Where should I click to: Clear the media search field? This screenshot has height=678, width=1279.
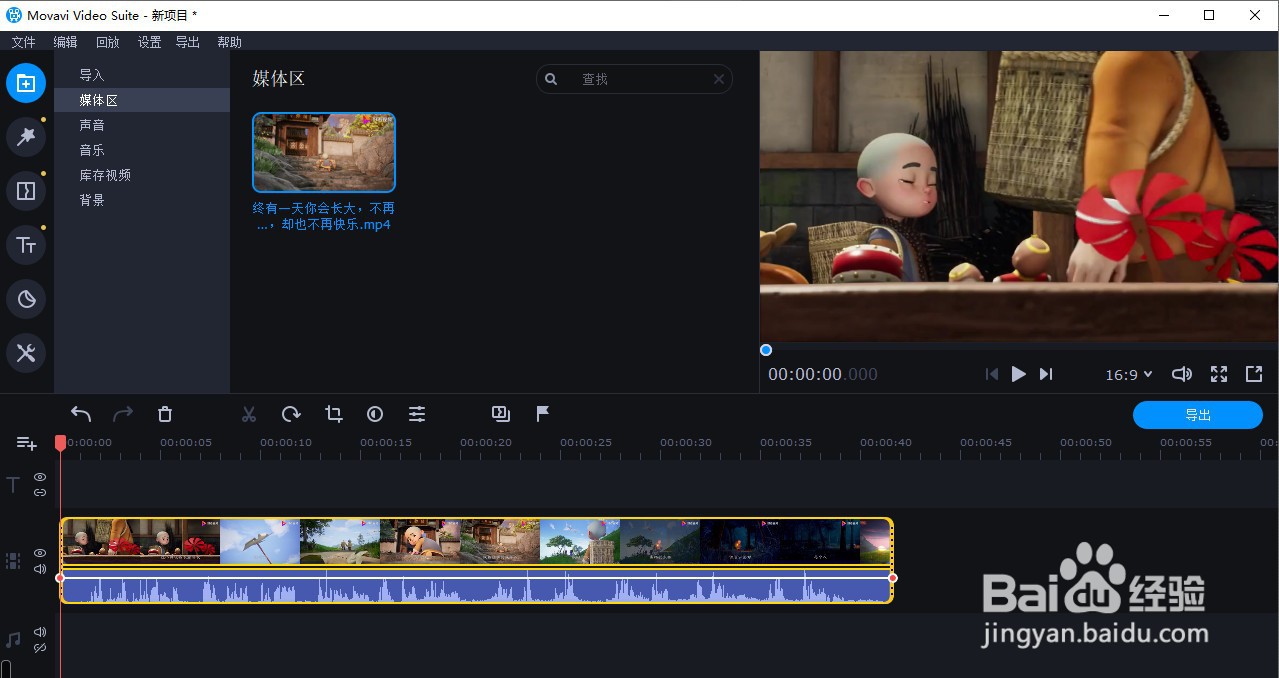tap(719, 79)
